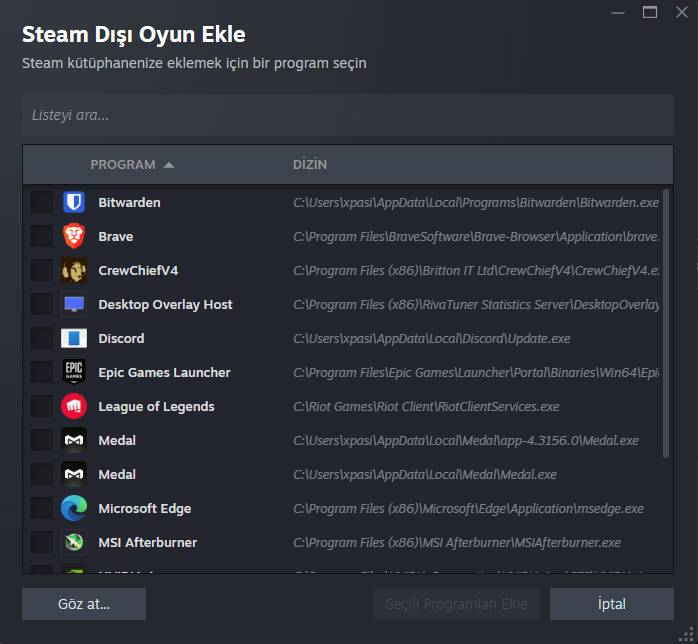
Task: Click the Bitwarden.exe directory path
Action: pos(476,203)
